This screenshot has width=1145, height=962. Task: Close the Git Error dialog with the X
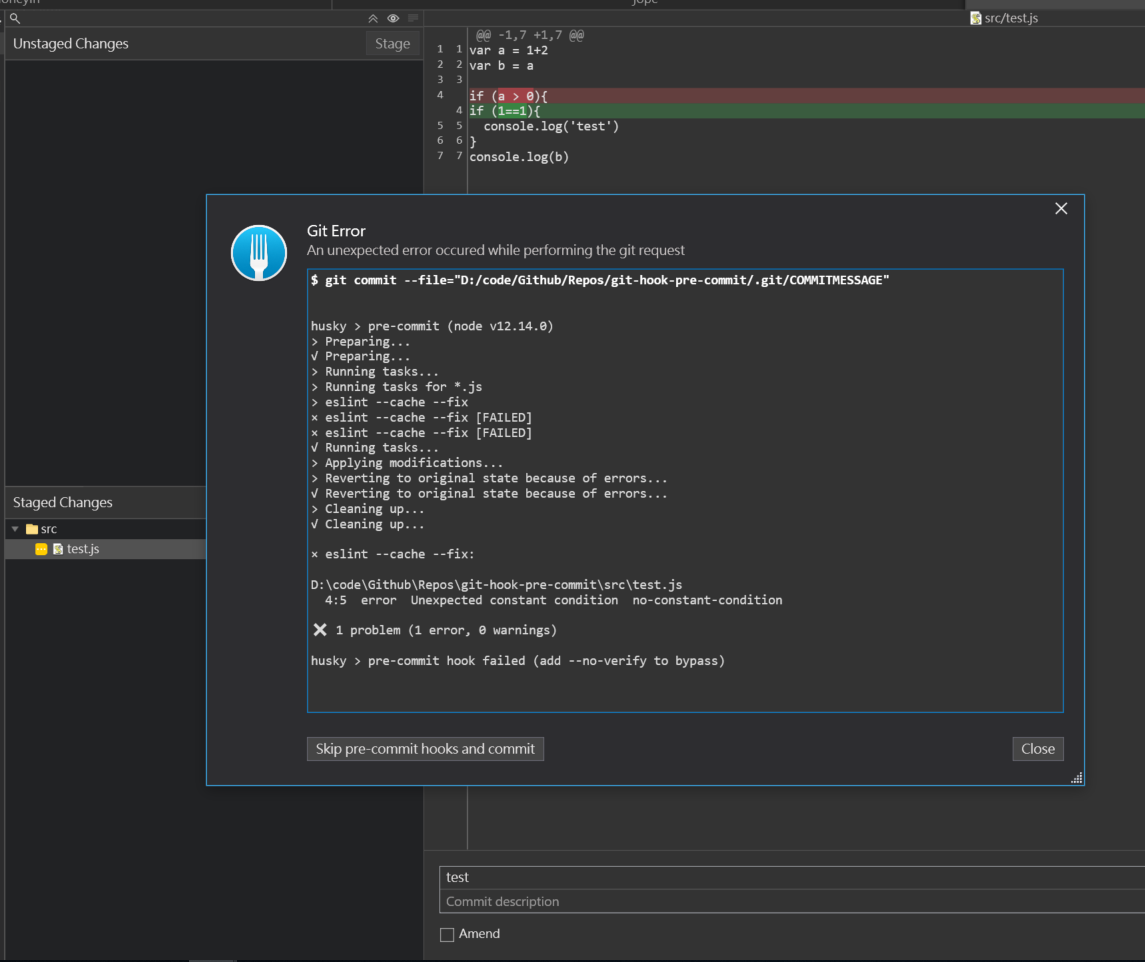pyautogui.click(x=1061, y=209)
